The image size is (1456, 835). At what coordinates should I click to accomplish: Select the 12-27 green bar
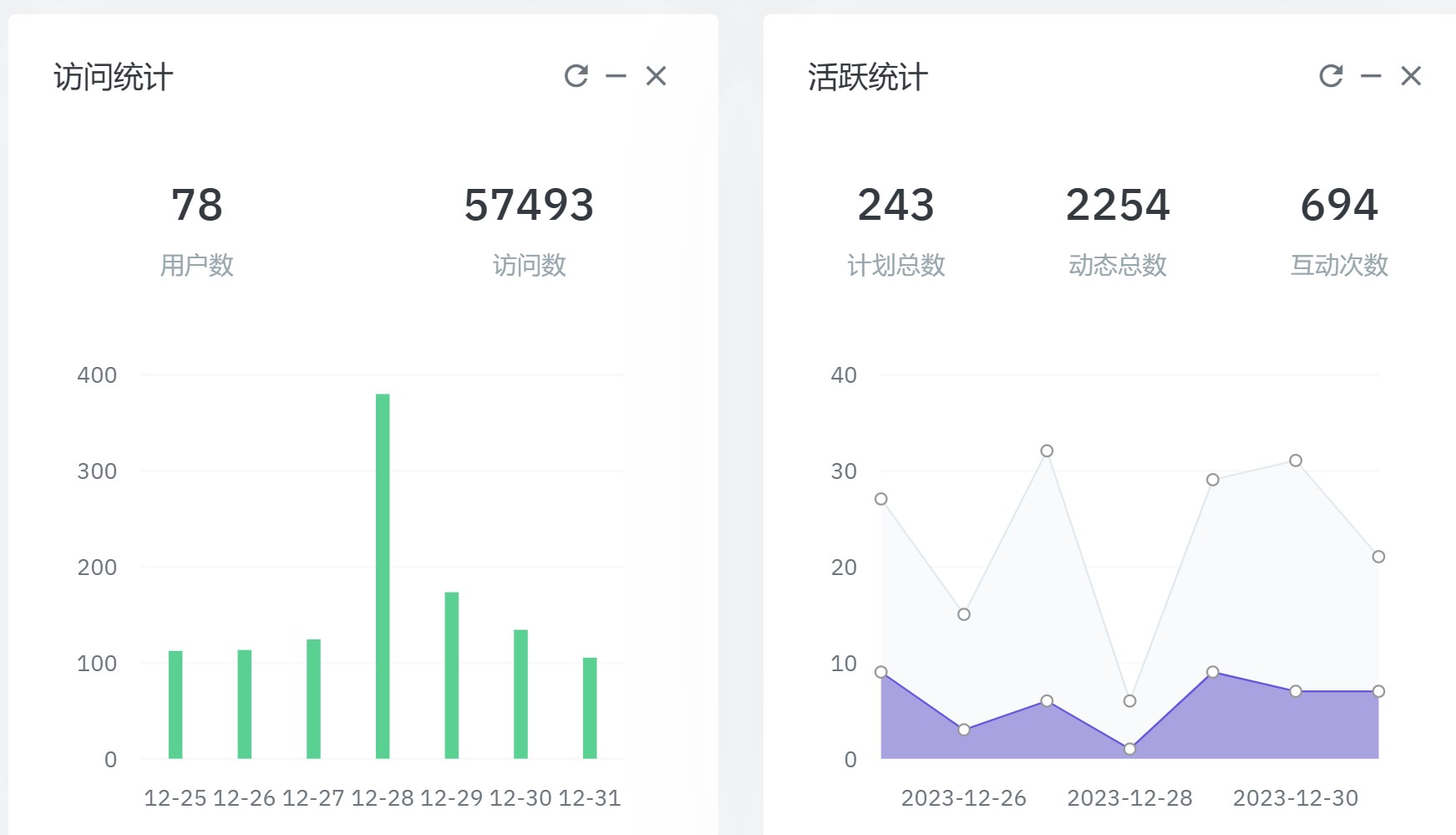[313, 699]
